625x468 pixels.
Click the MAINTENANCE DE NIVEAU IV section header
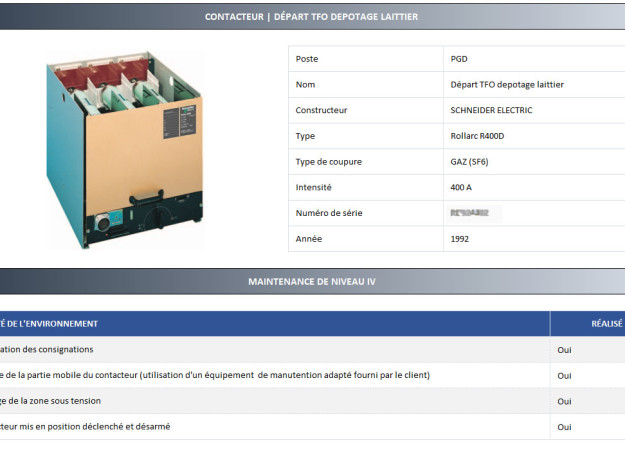[311, 282]
